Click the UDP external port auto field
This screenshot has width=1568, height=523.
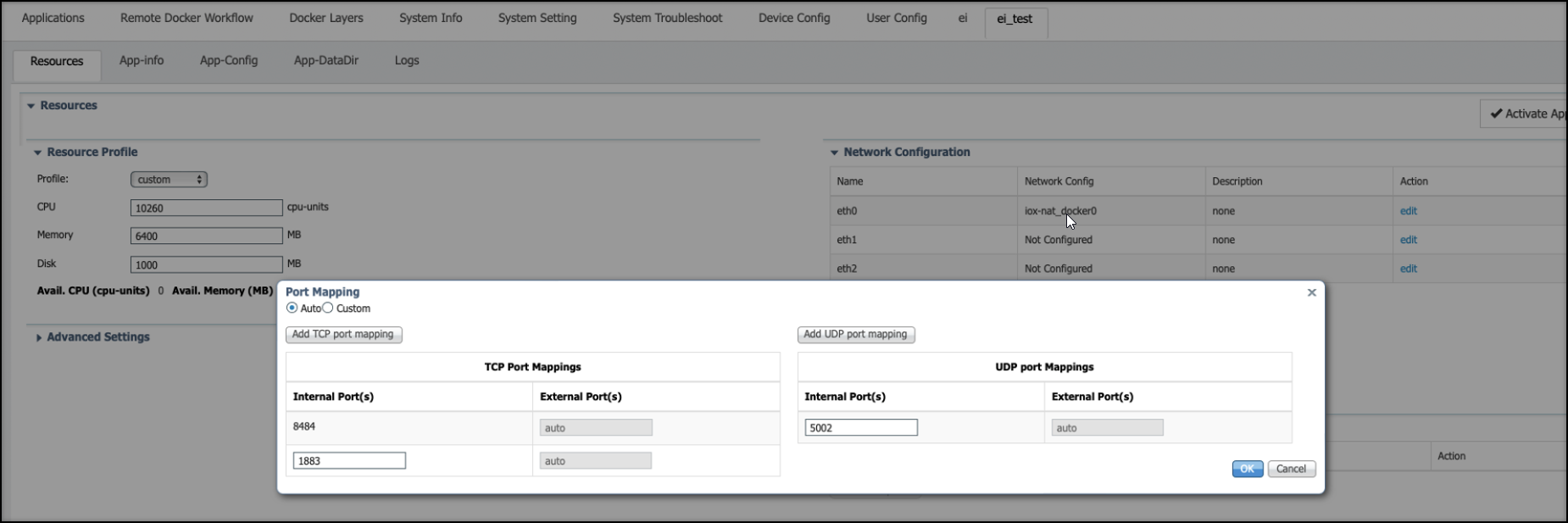click(1107, 427)
